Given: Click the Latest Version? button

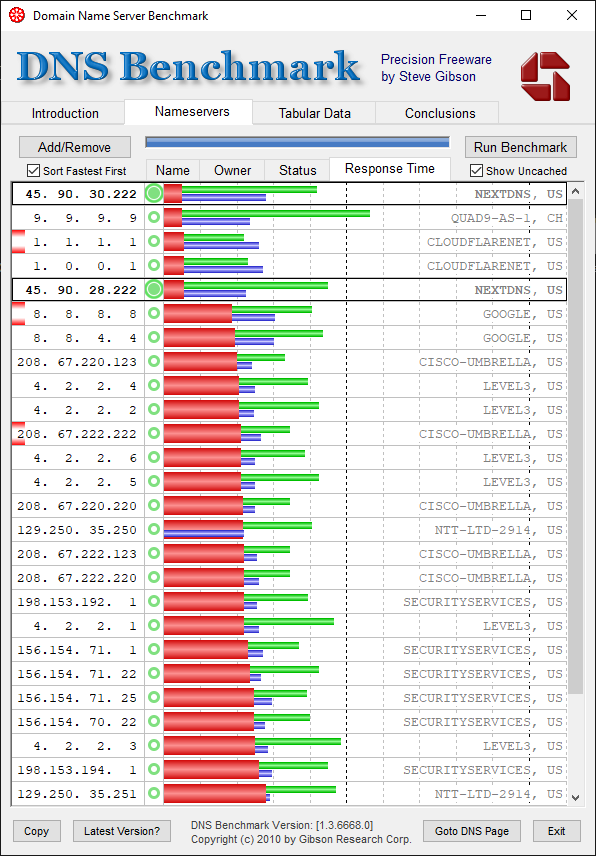Looking at the screenshot, I should click(x=122, y=831).
